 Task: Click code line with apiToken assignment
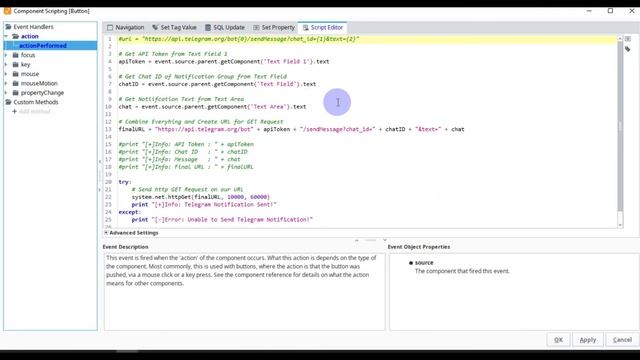(x=224, y=62)
